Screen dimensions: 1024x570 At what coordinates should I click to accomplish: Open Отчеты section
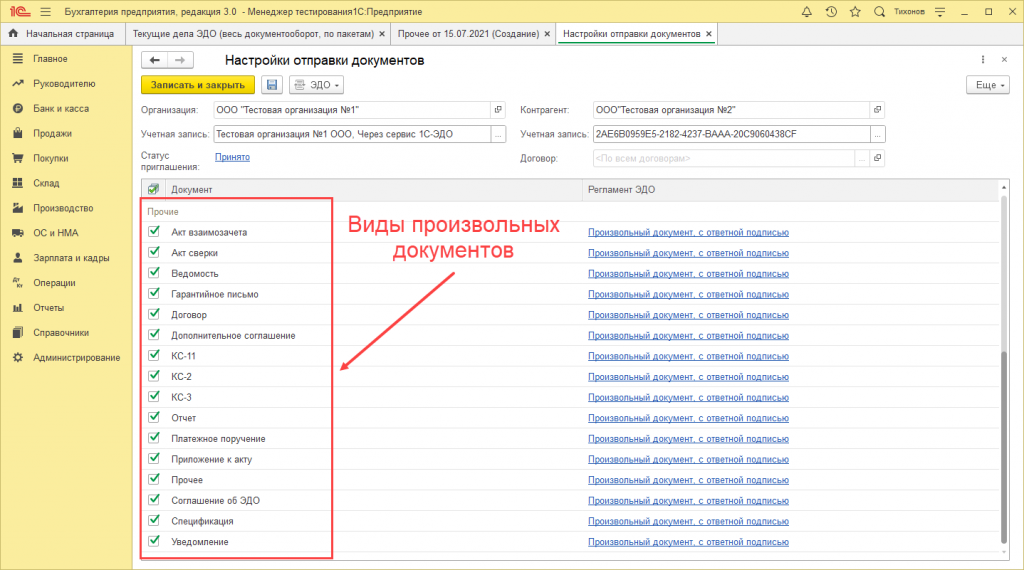click(x=48, y=308)
